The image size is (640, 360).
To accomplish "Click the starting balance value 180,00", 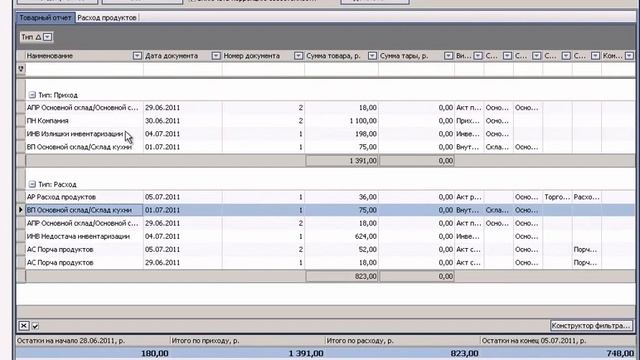I will pos(154,353).
